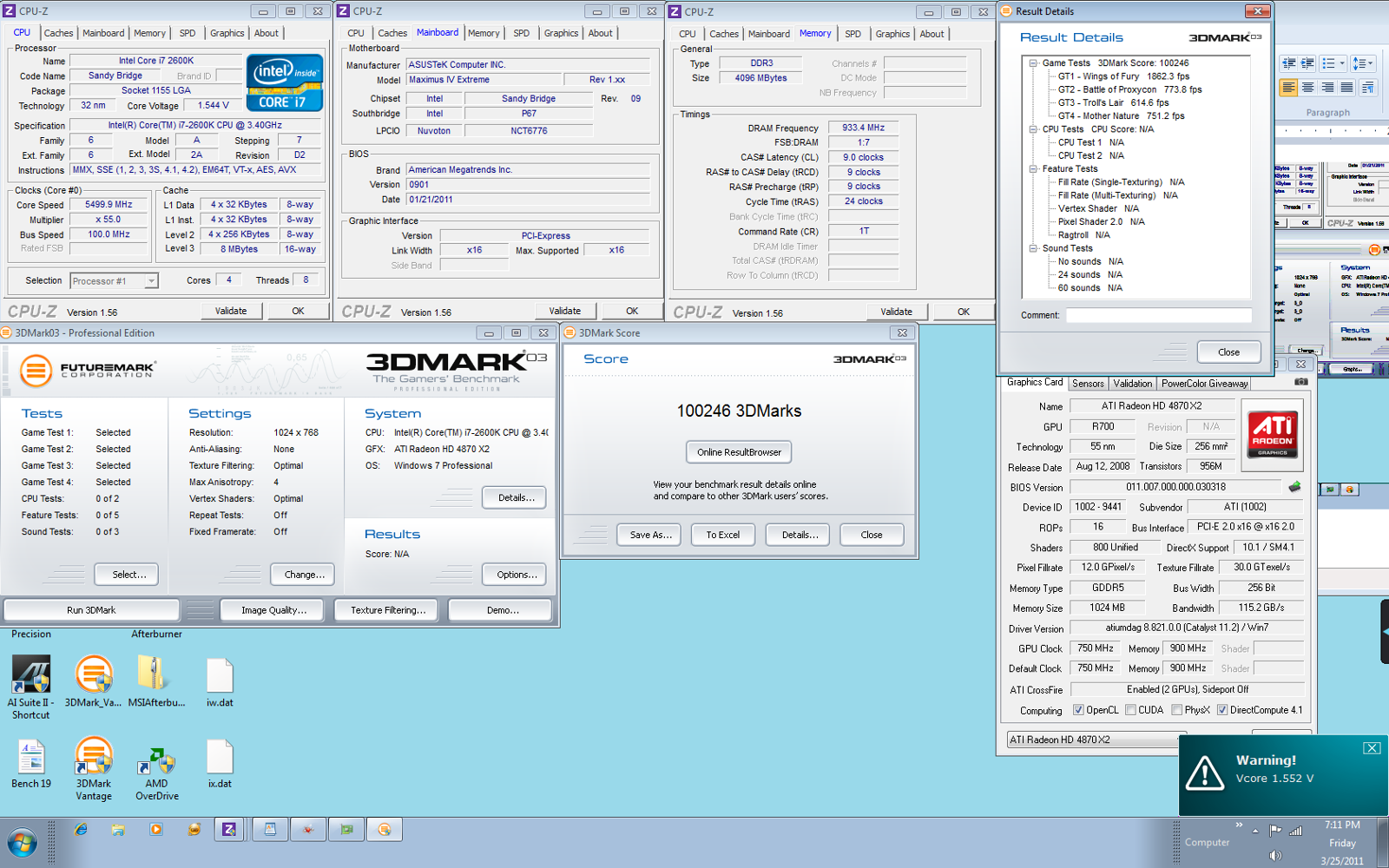
Task: Switch to Caches tab in first CPU-Z
Action: (x=58, y=33)
